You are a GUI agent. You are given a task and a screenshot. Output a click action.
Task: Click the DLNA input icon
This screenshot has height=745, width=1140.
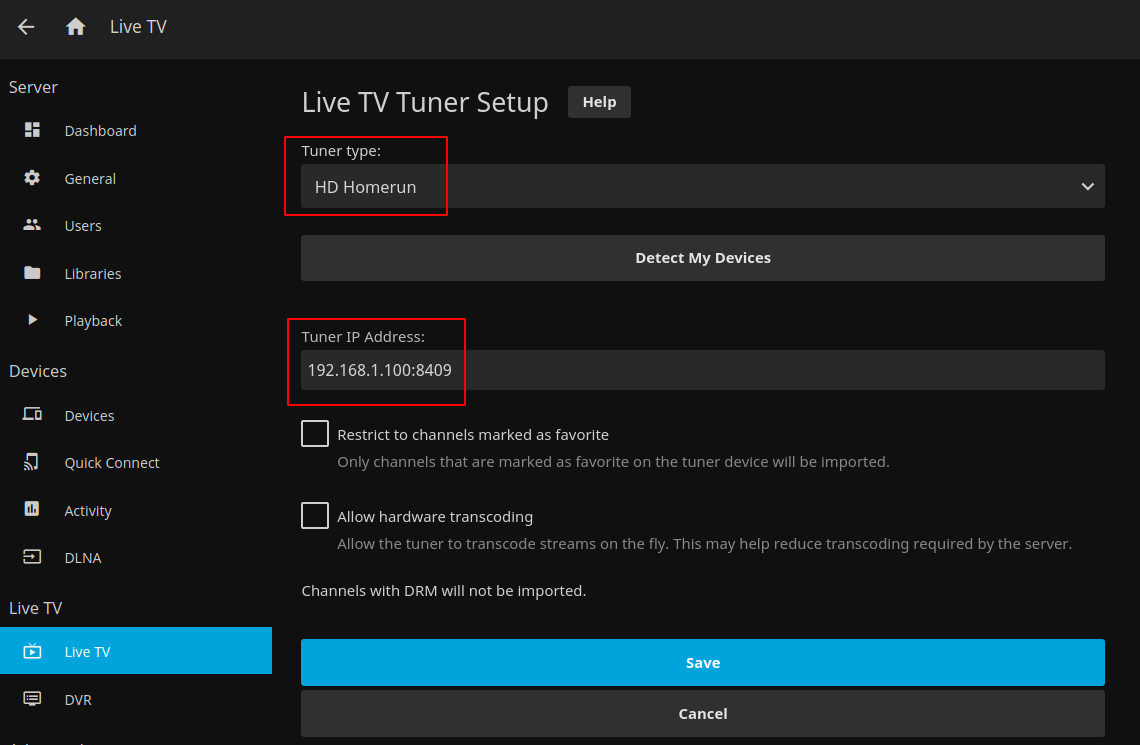tap(32, 557)
